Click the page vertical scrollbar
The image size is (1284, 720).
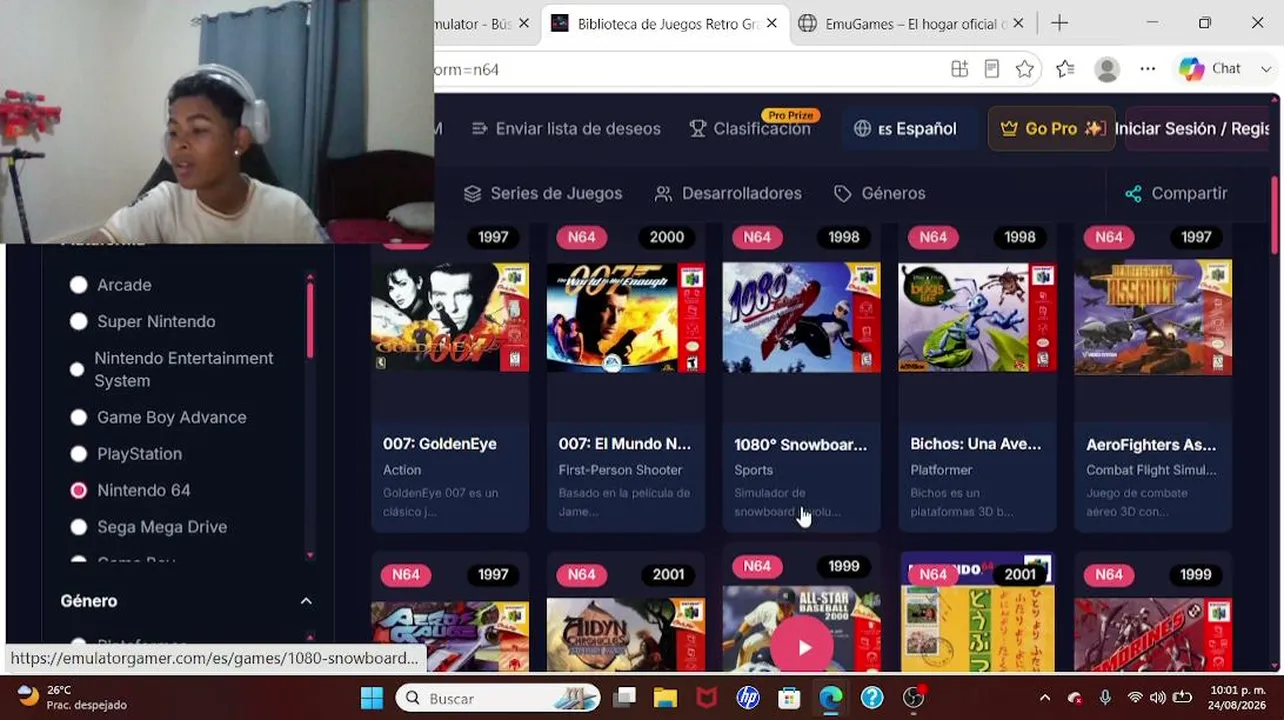1274,215
